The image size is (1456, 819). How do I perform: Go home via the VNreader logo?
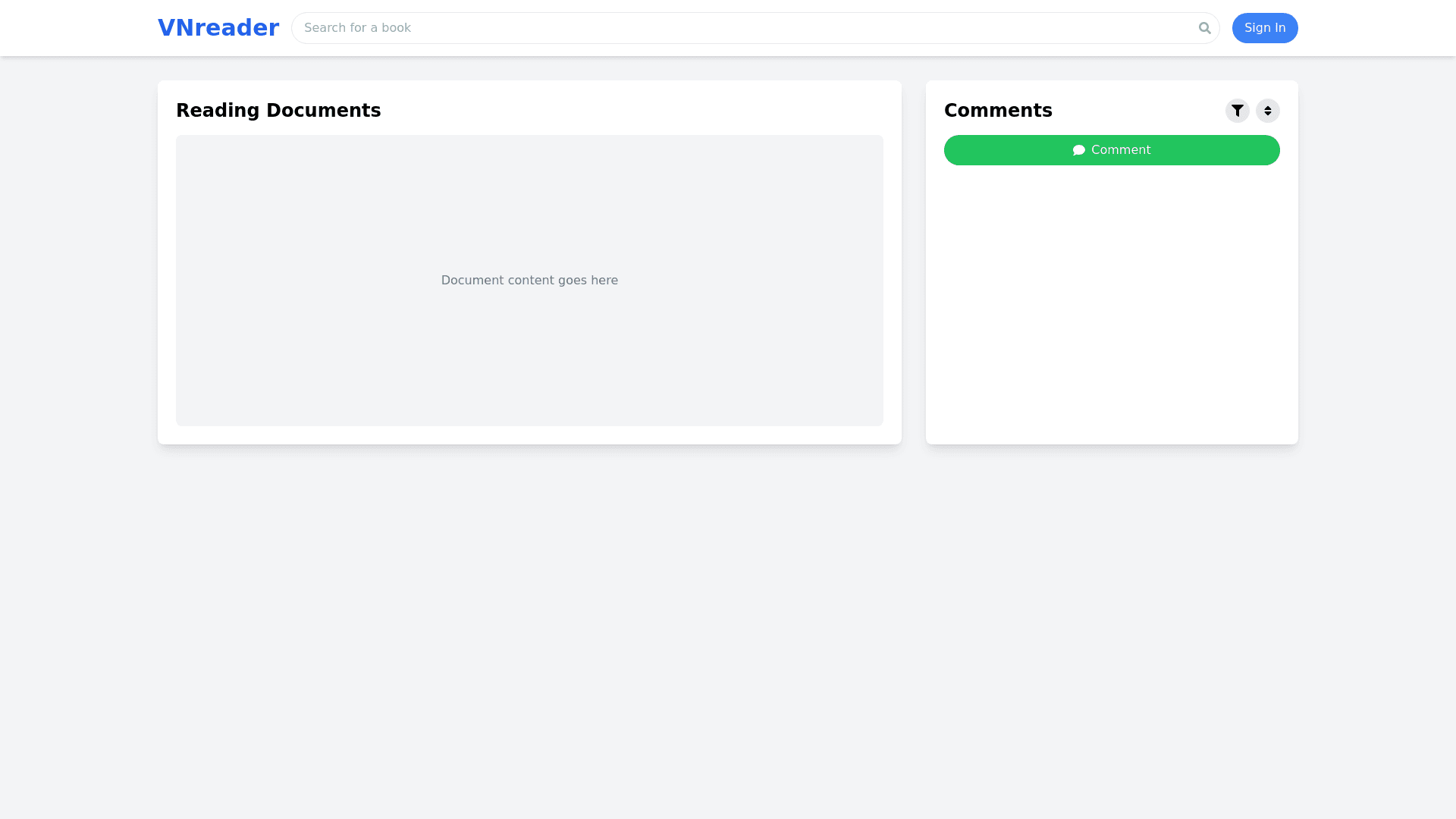pyautogui.click(x=218, y=28)
